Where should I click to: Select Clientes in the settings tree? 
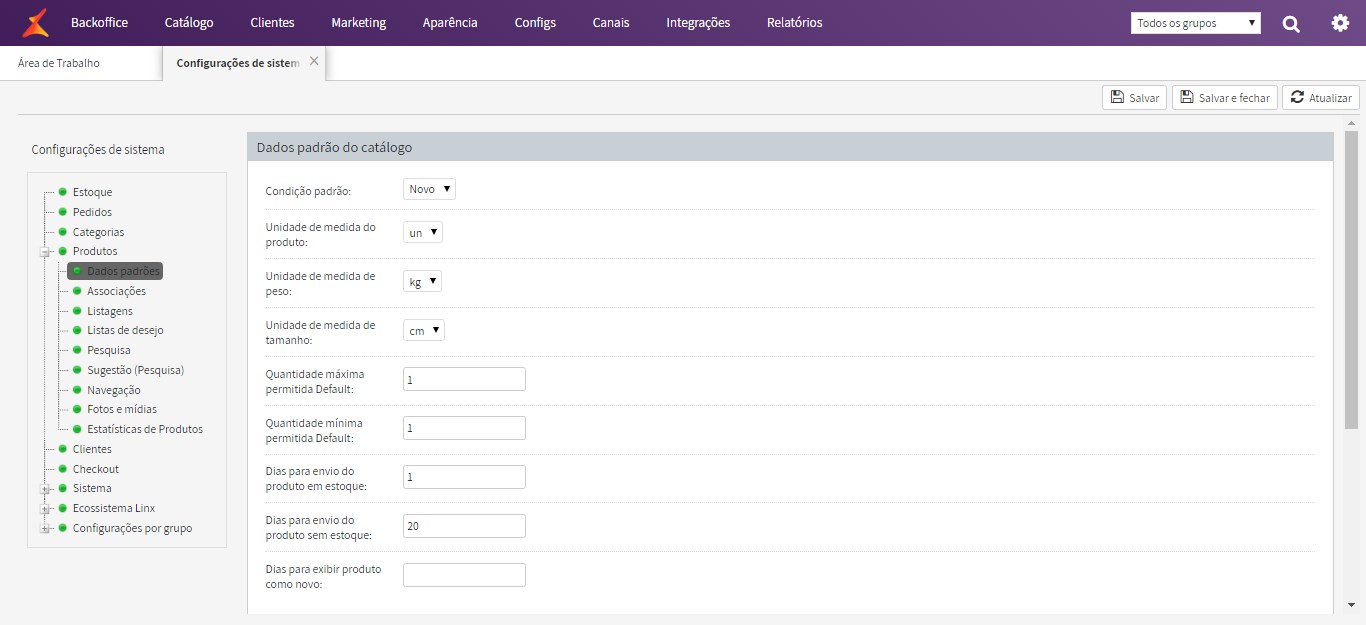pyautogui.click(x=92, y=449)
